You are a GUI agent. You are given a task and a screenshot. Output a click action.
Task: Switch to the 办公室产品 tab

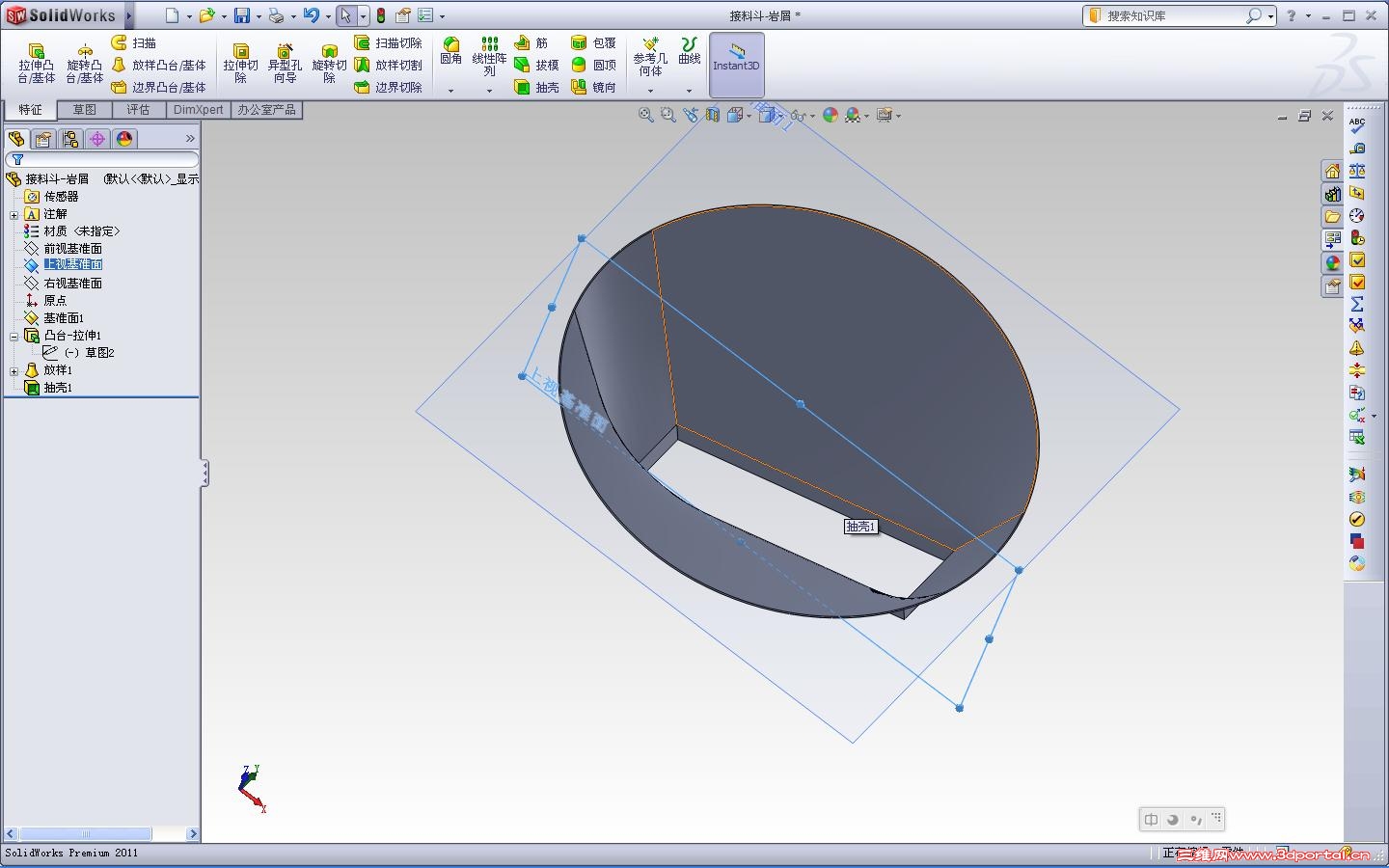click(266, 110)
